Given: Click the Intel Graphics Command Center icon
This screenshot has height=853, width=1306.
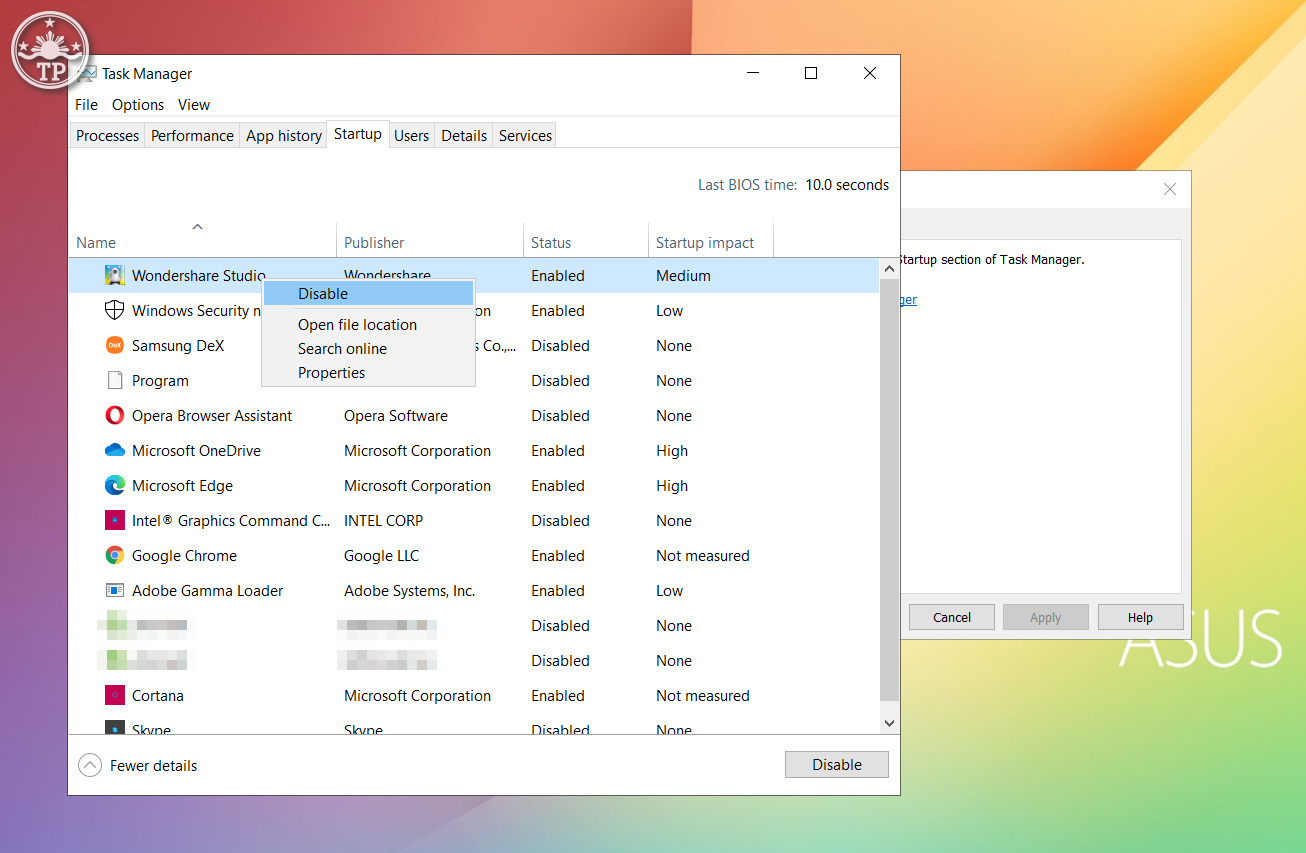Looking at the screenshot, I should (x=115, y=521).
